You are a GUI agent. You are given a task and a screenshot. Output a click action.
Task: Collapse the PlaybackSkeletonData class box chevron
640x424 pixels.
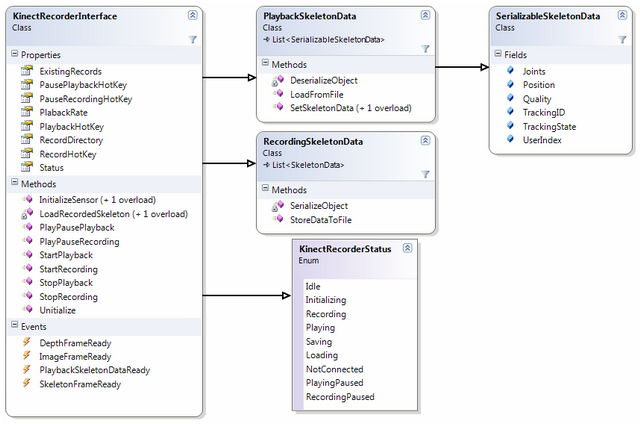point(425,16)
